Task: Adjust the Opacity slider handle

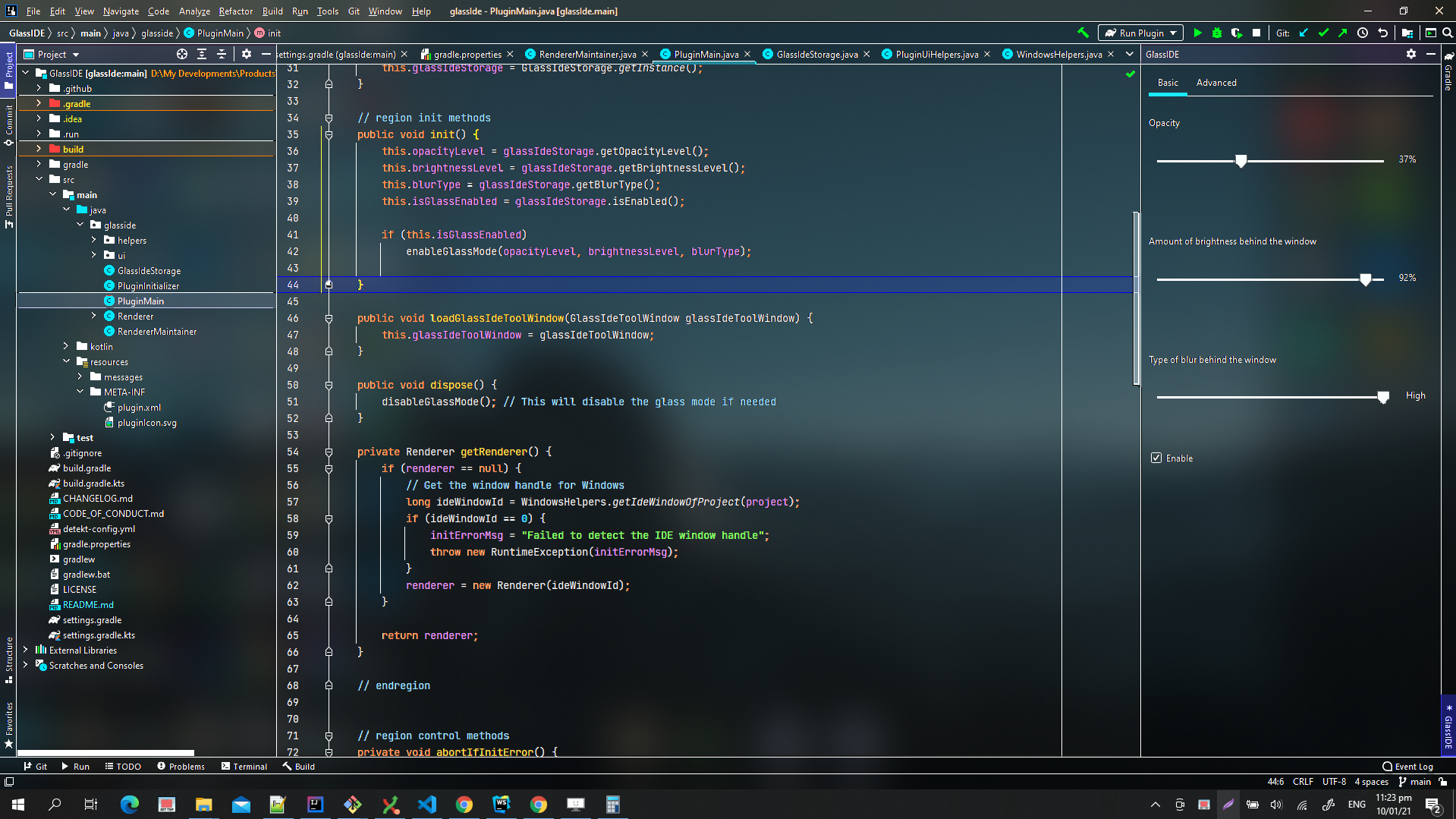Action: pos(1241,161)
